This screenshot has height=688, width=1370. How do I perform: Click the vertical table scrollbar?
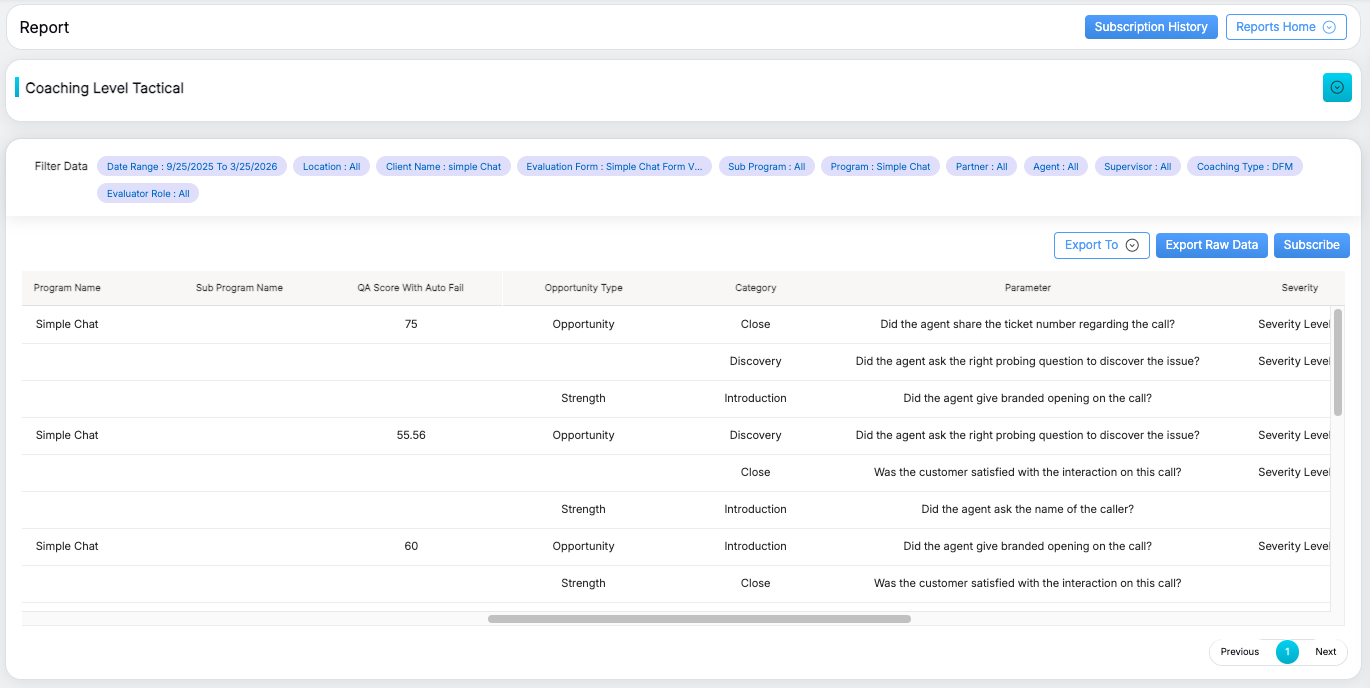click(x=1337, y=362)
